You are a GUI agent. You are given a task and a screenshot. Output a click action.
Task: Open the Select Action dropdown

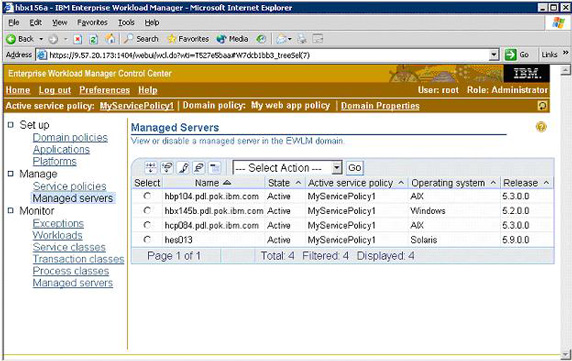pos(287,168)
